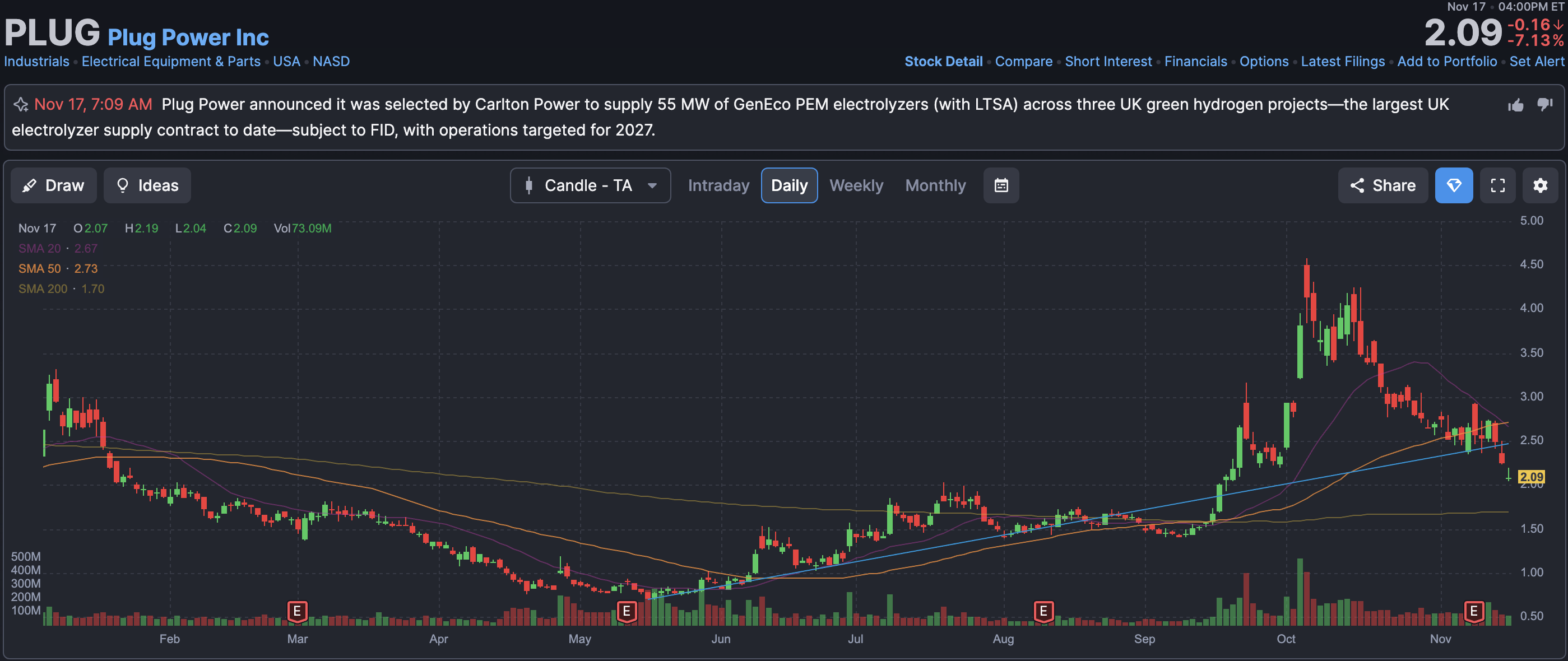1568x661 pixels.
Task: Click the thumbs down icon on news
Action: tap(1545, 104)
